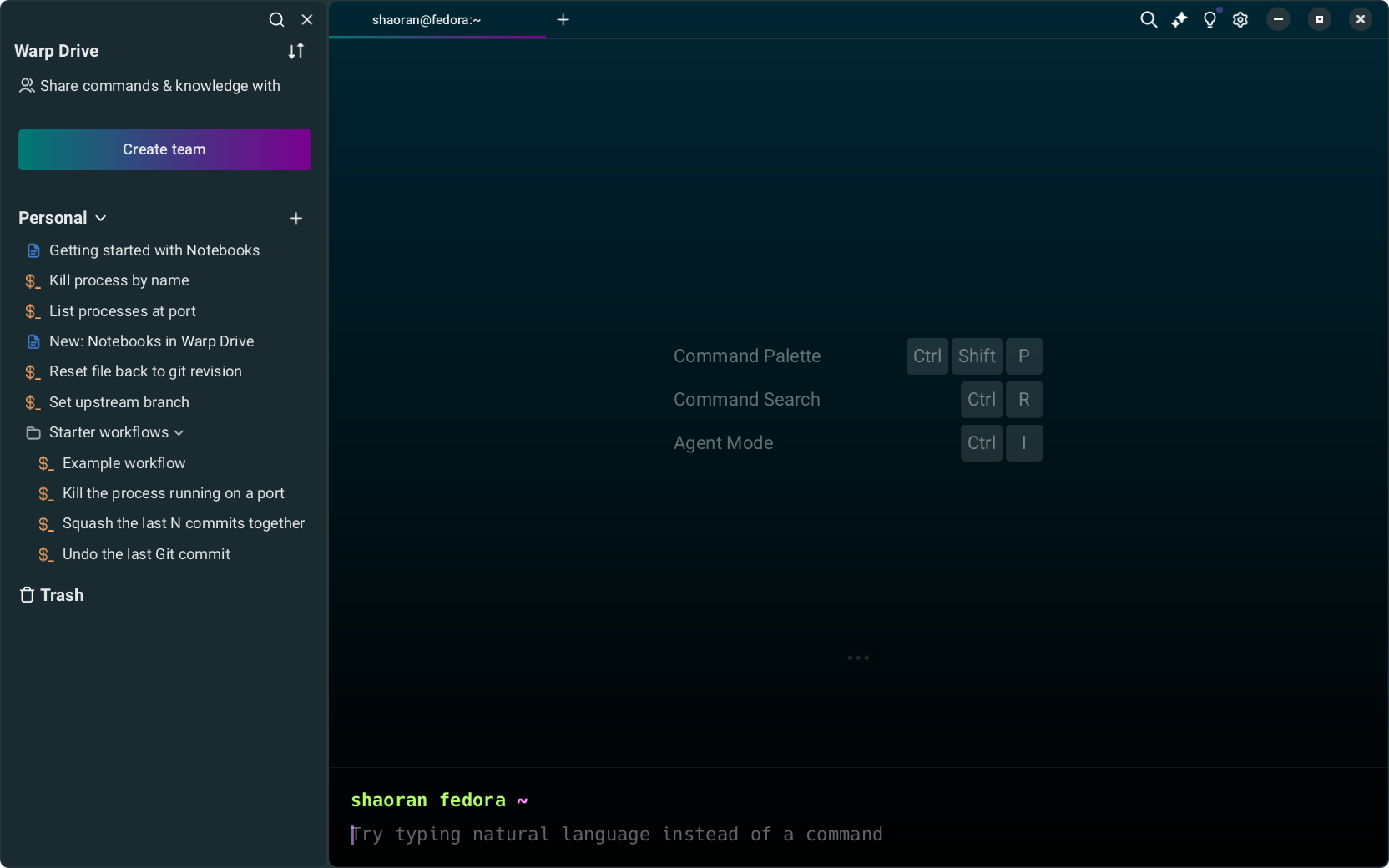Open settings gear icon
This screenshot has width=1389, height=868.
tap(1240, 19)
